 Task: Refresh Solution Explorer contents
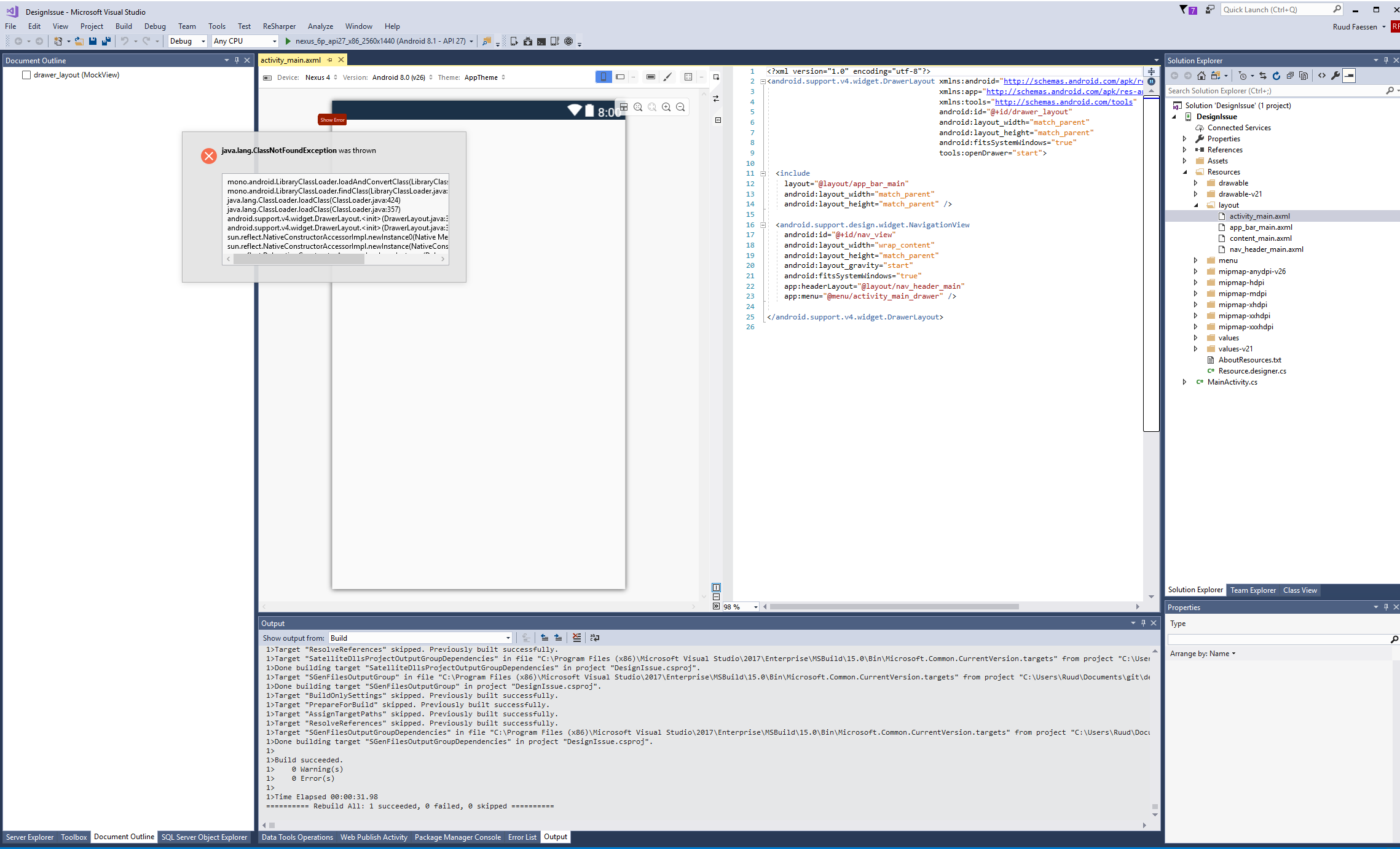coord(1276,76)
